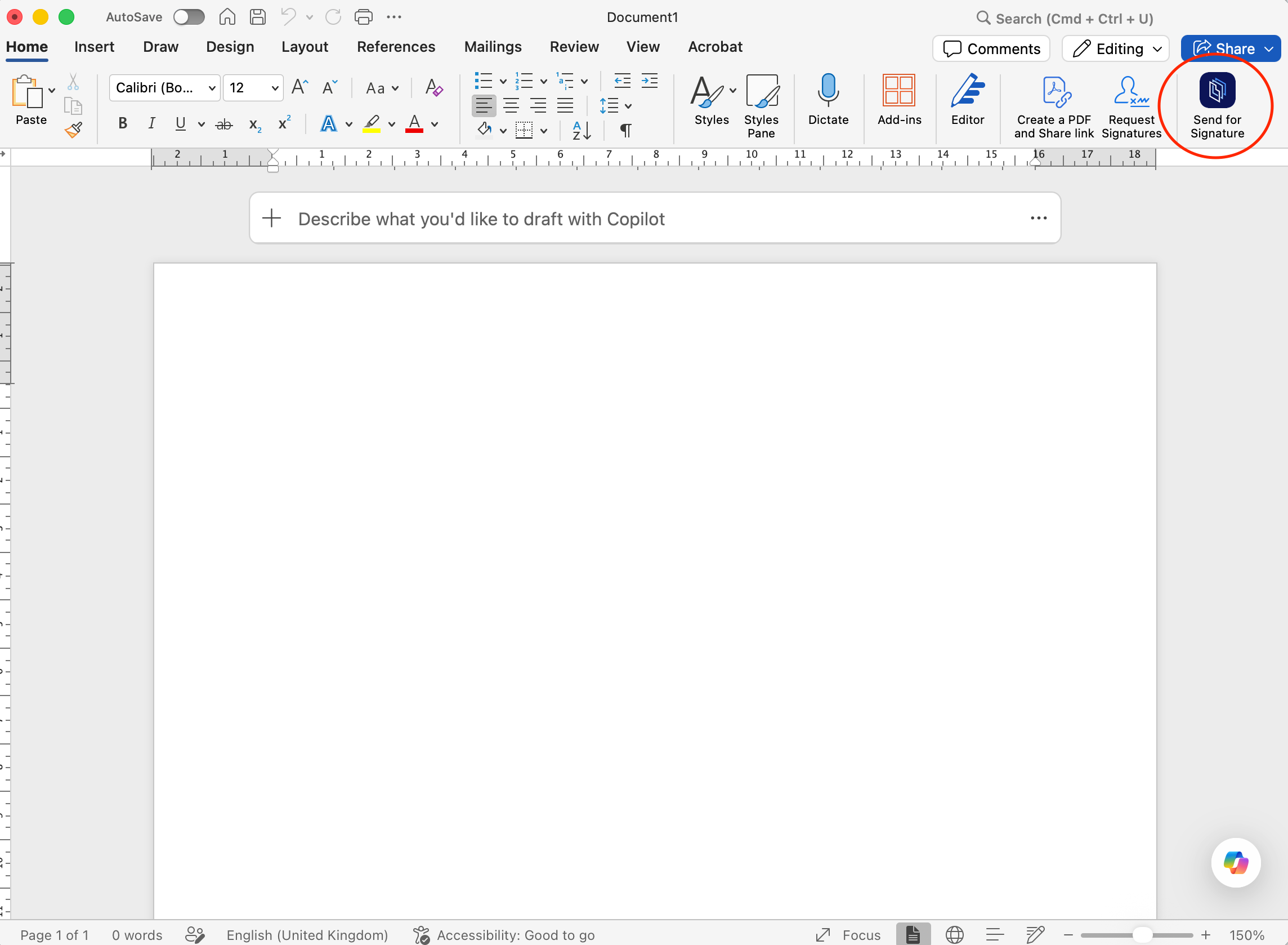The width and height of the screenshot is (1288, 945).
Task: Enter Focus mode from status bar
Action: (x=848, y=935)
